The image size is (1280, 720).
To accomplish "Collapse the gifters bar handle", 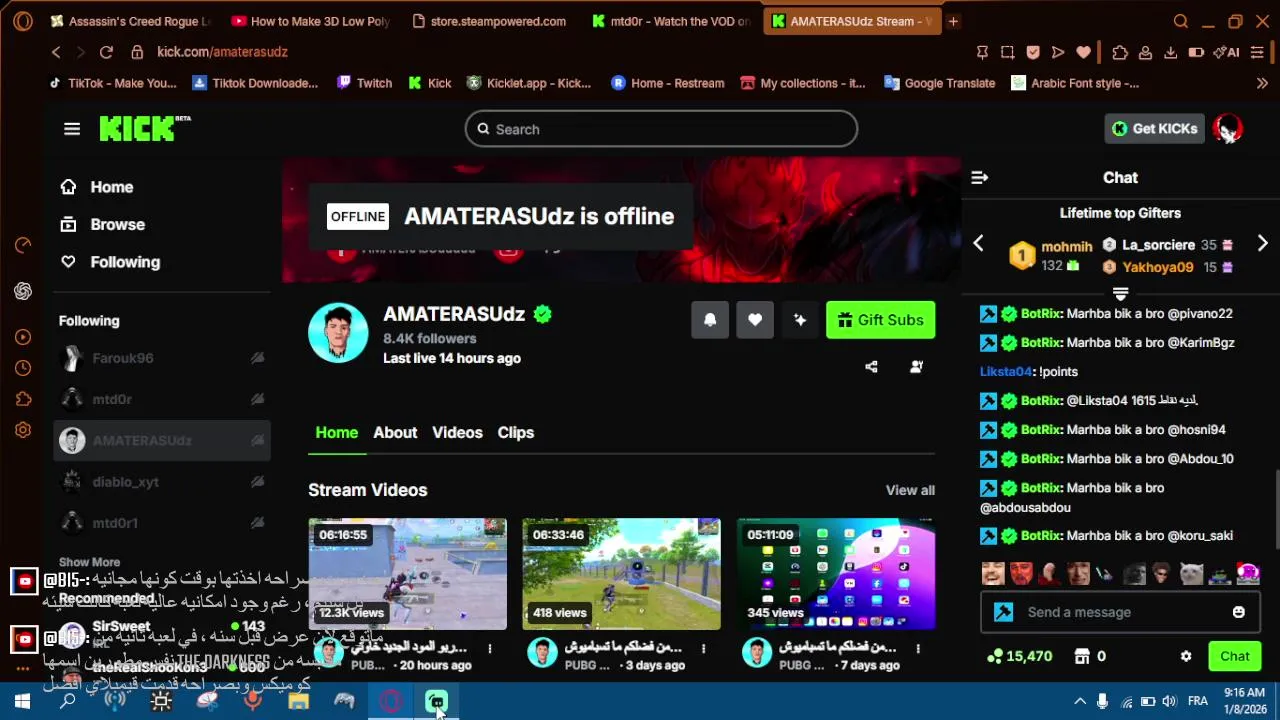I will tap(1120, 294).
